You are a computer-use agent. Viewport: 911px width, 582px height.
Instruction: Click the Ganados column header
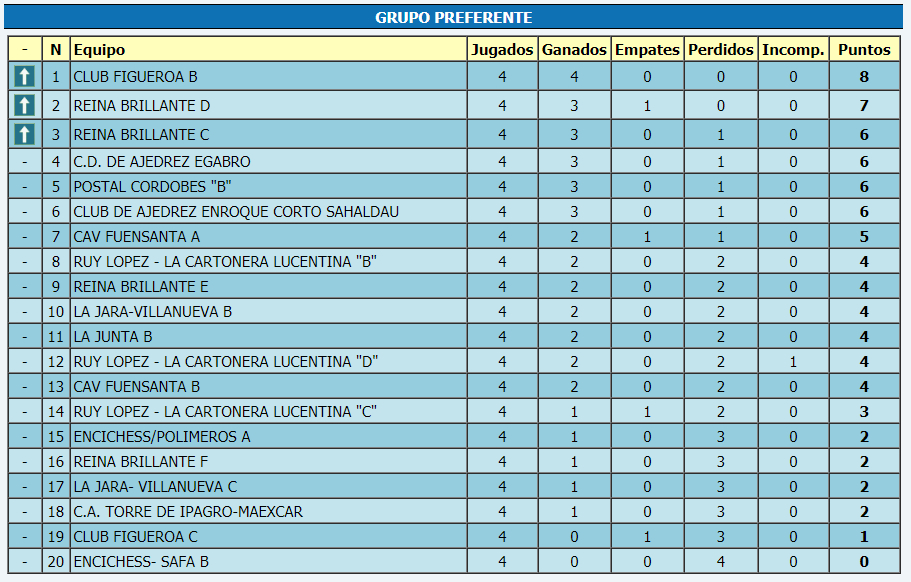click(x=574, y=50)
